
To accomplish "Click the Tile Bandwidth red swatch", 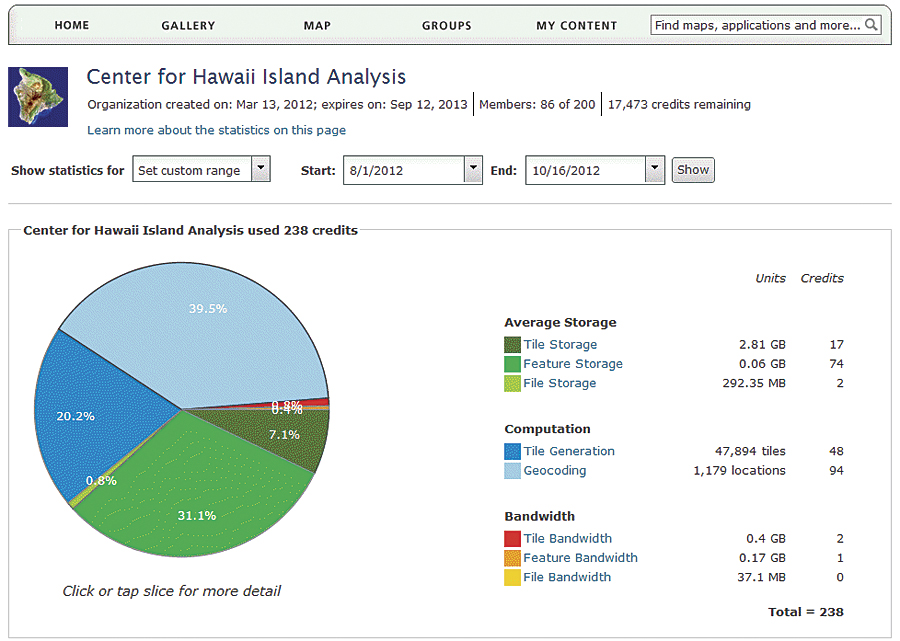I will tap(512, 539).
